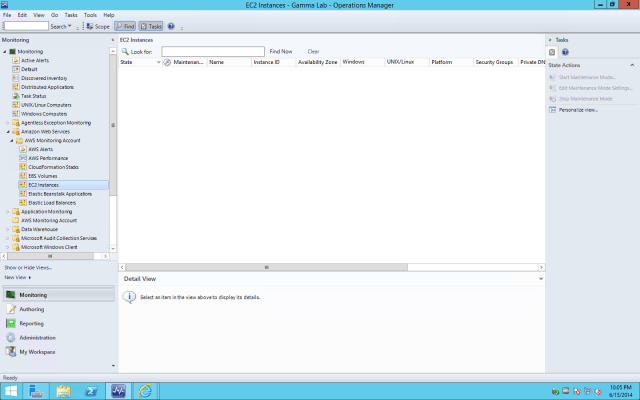Image resolution: width=640 pixels, height=400 pixels.
Task: Select the Task Status icon
Action: pos(16,96)
